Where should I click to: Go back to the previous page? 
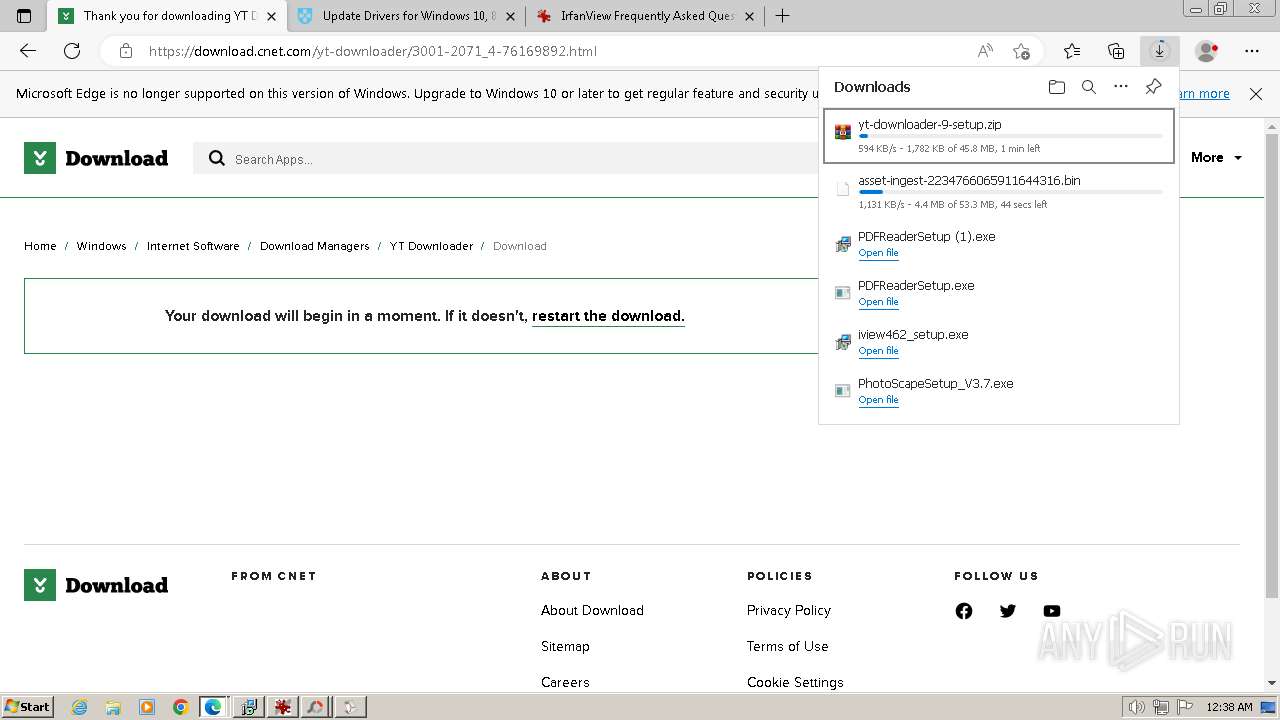click(28, 51)
